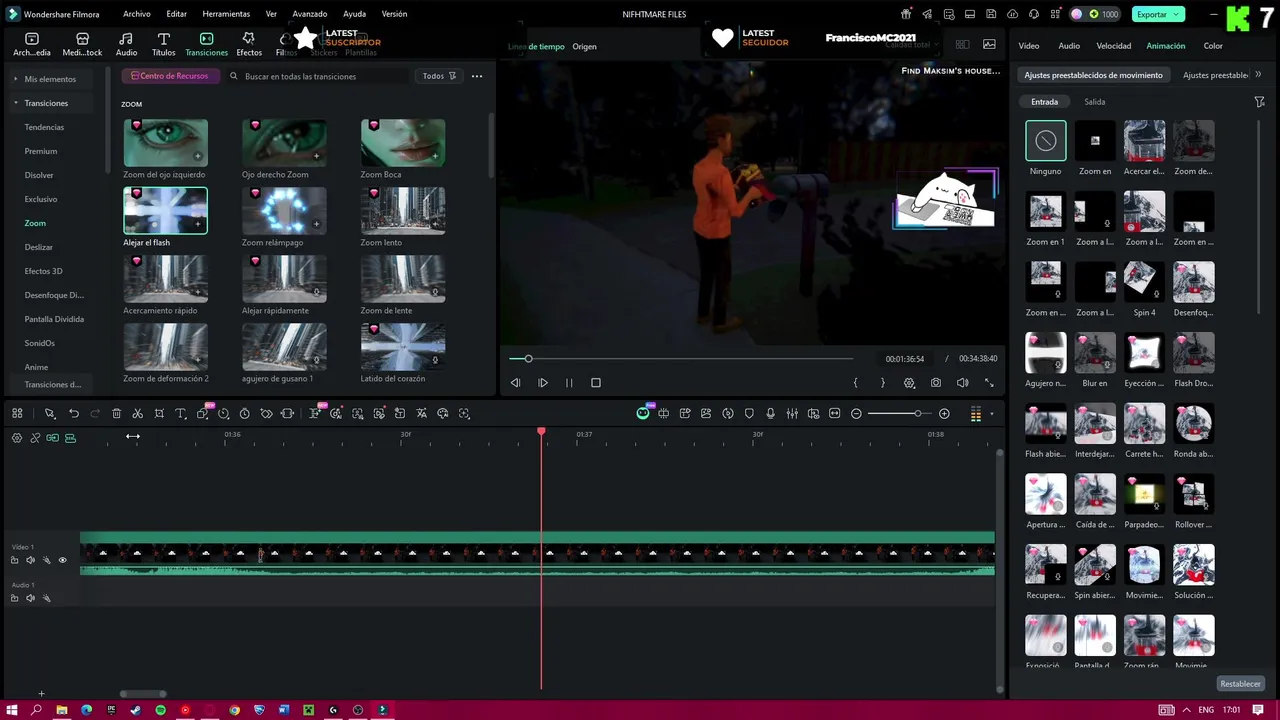Click the delete trash icon in timeline toolbar

point(117,414)
